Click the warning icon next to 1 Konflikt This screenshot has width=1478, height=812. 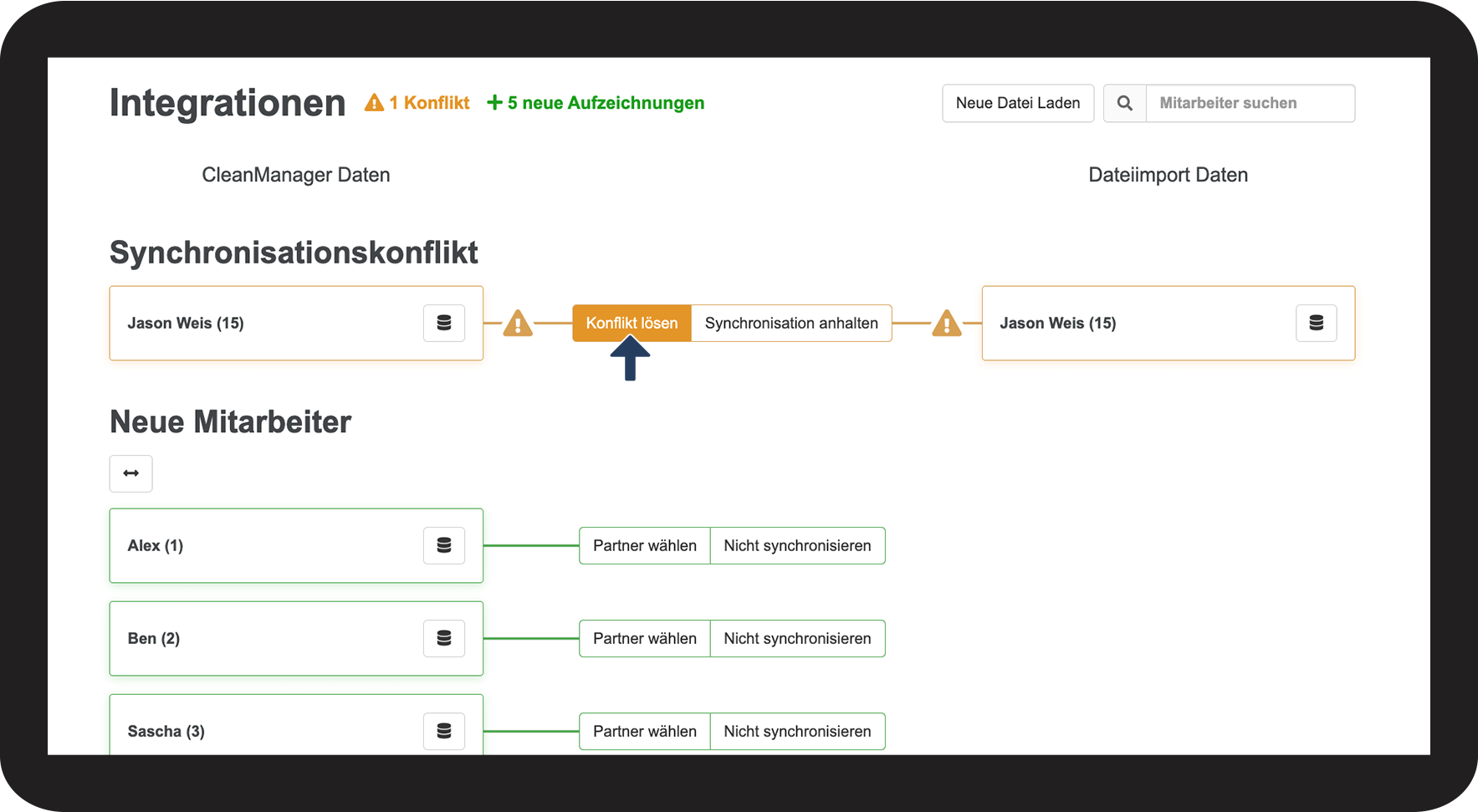[374, 103]
